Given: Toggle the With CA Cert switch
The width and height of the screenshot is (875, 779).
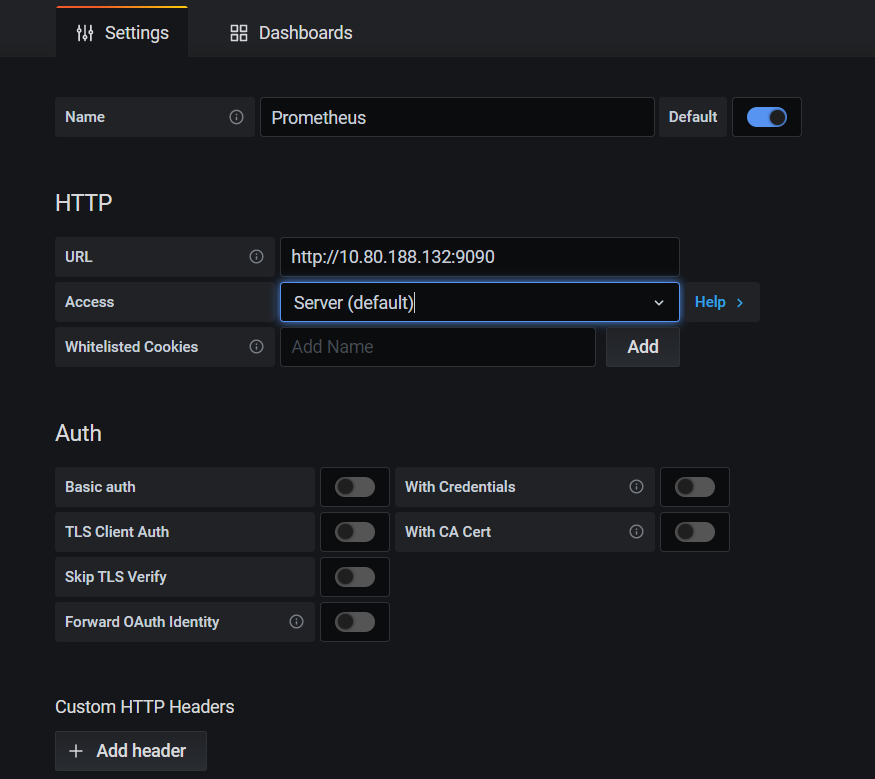Looking at the screenshot, I should tap(695, 532).
